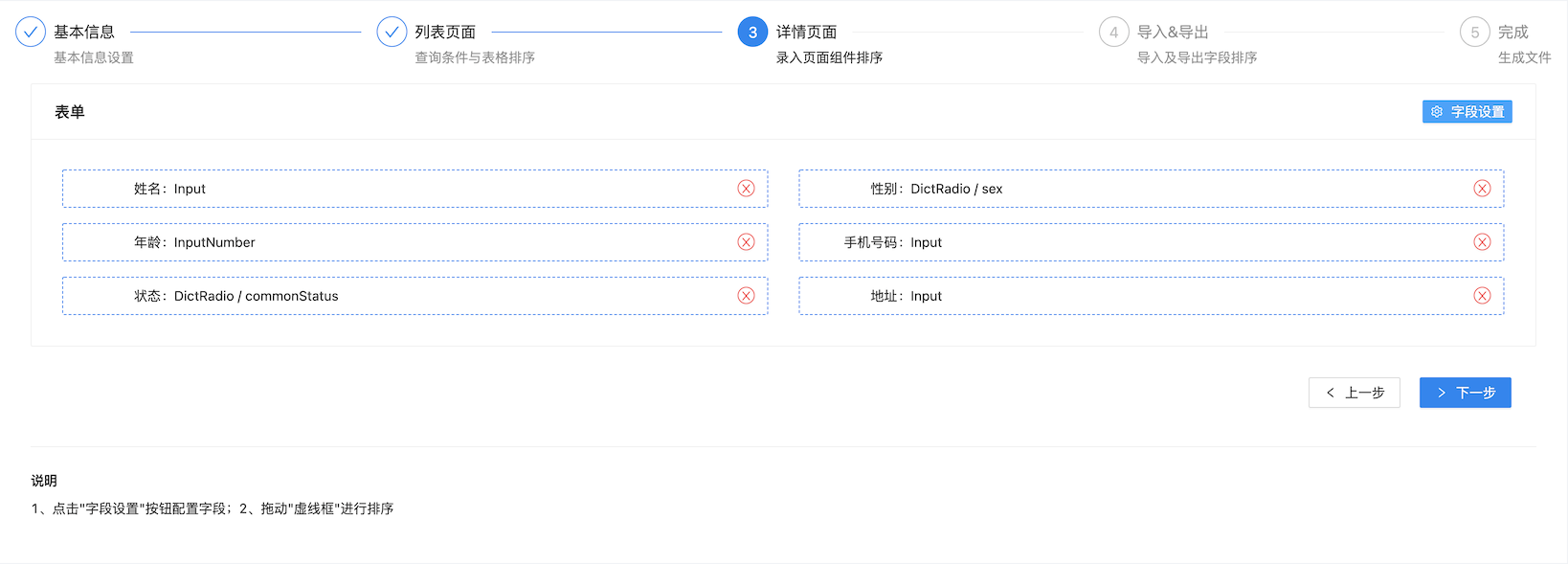Select the 手机号码: Input dashed box
The height and width of the screenshot is (564, 1568).
(x=1151, y=242)
